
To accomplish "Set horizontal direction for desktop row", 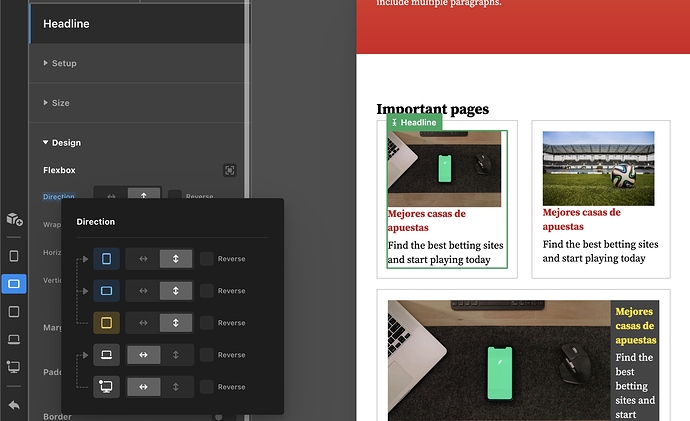I will pyautogui.click(x=143, y=387).
